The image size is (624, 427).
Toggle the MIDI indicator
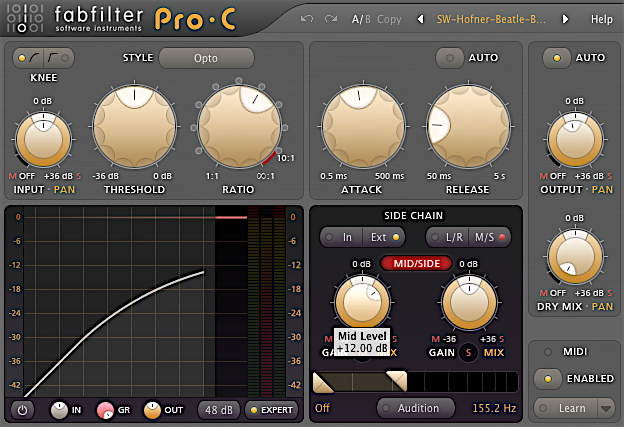548,352
